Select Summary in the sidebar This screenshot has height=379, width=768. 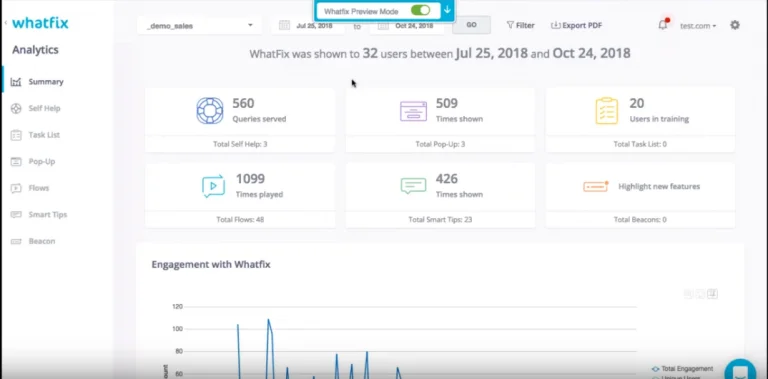click(x=46, y=82)
